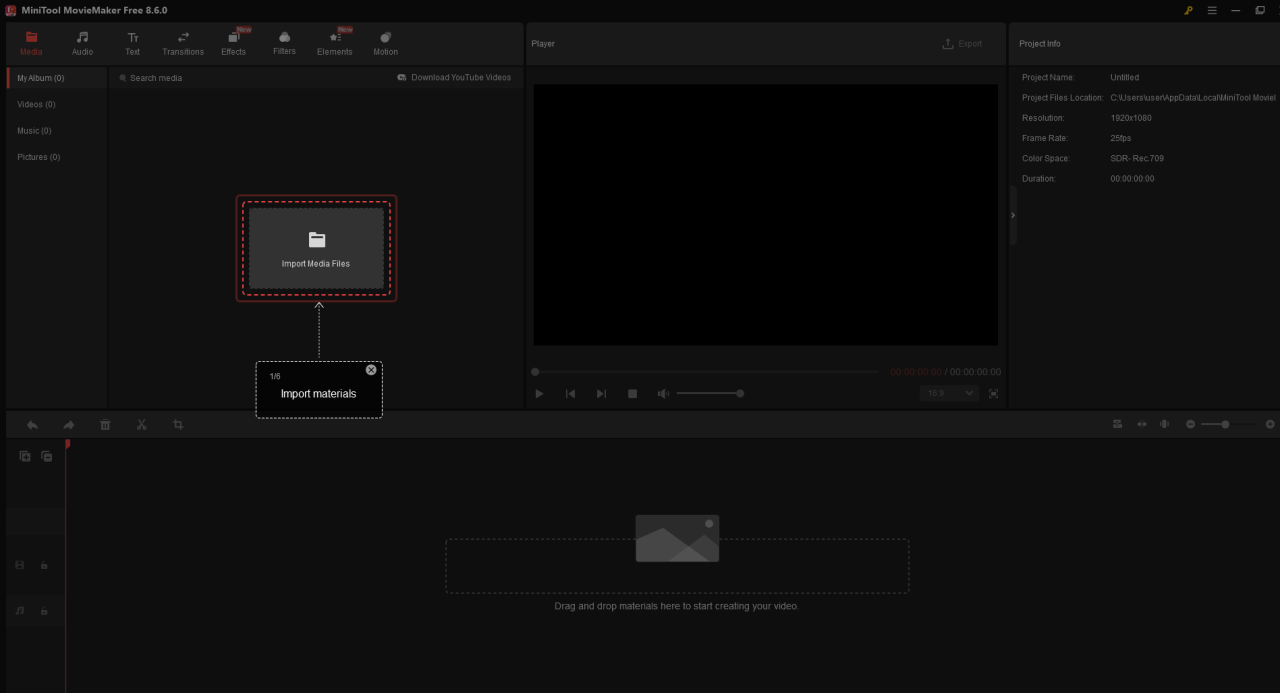Screen dimensions: 1280x693
Task: Toggle full screen preview icon
Action: coord(993,394)
